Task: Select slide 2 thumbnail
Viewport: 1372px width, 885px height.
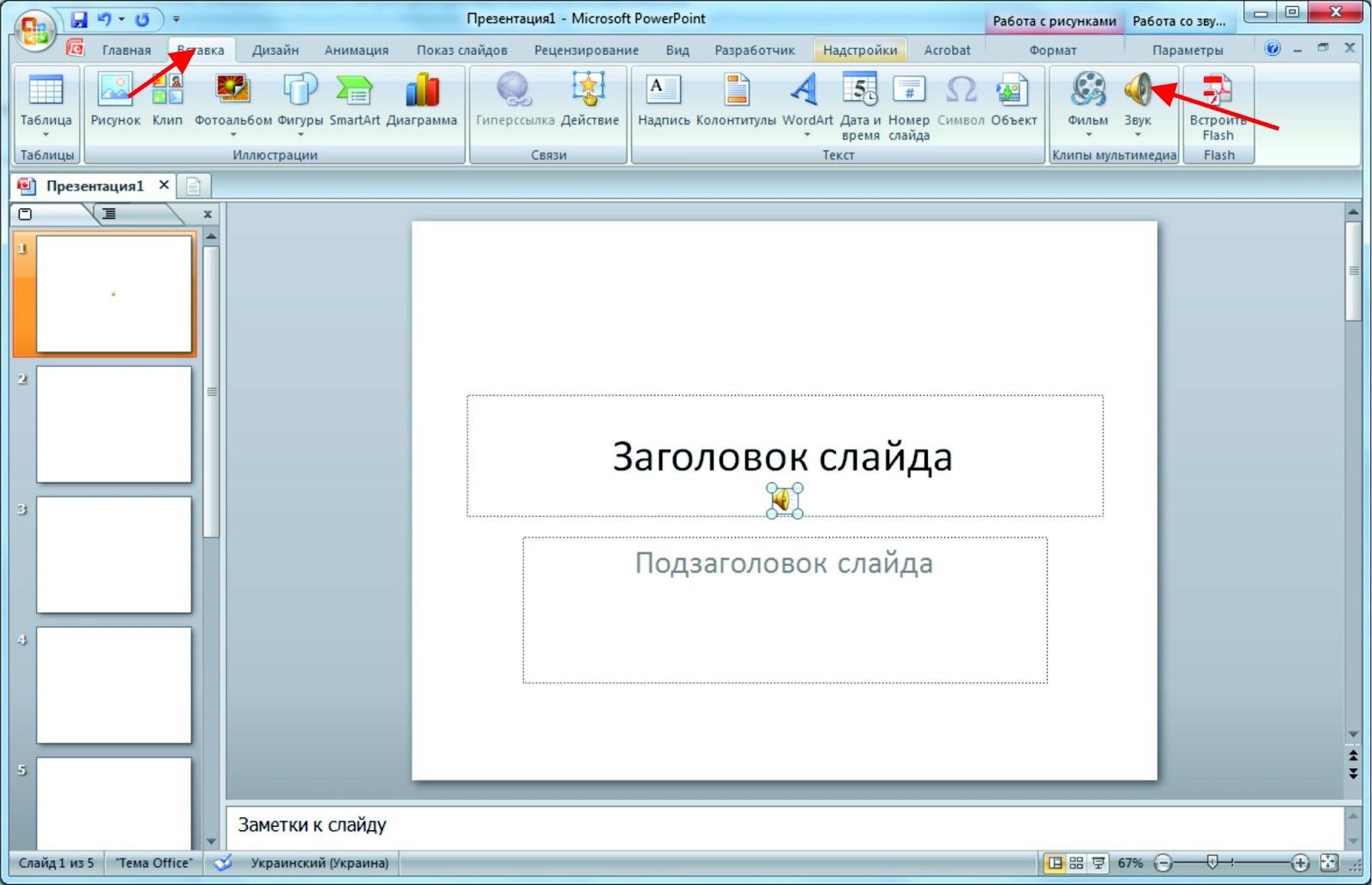Action: coord(114,424)
